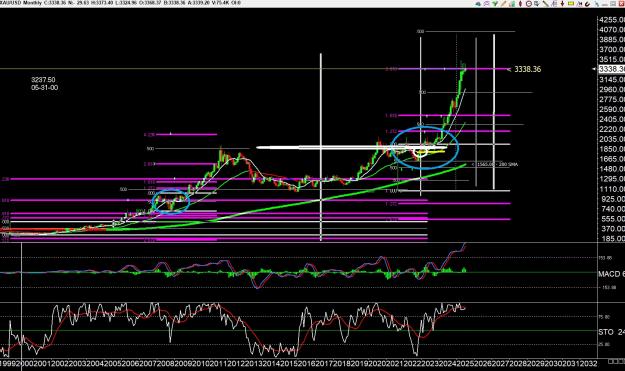Click the teal cloud icon in top toolbar

478,4
